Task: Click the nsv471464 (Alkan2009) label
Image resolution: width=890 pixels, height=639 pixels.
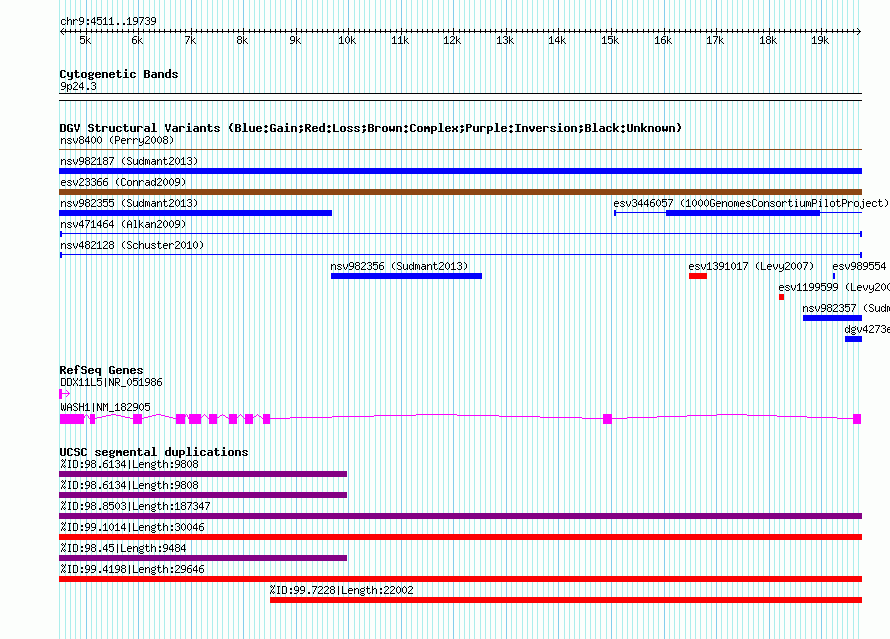Action: (x=123, y=224)
